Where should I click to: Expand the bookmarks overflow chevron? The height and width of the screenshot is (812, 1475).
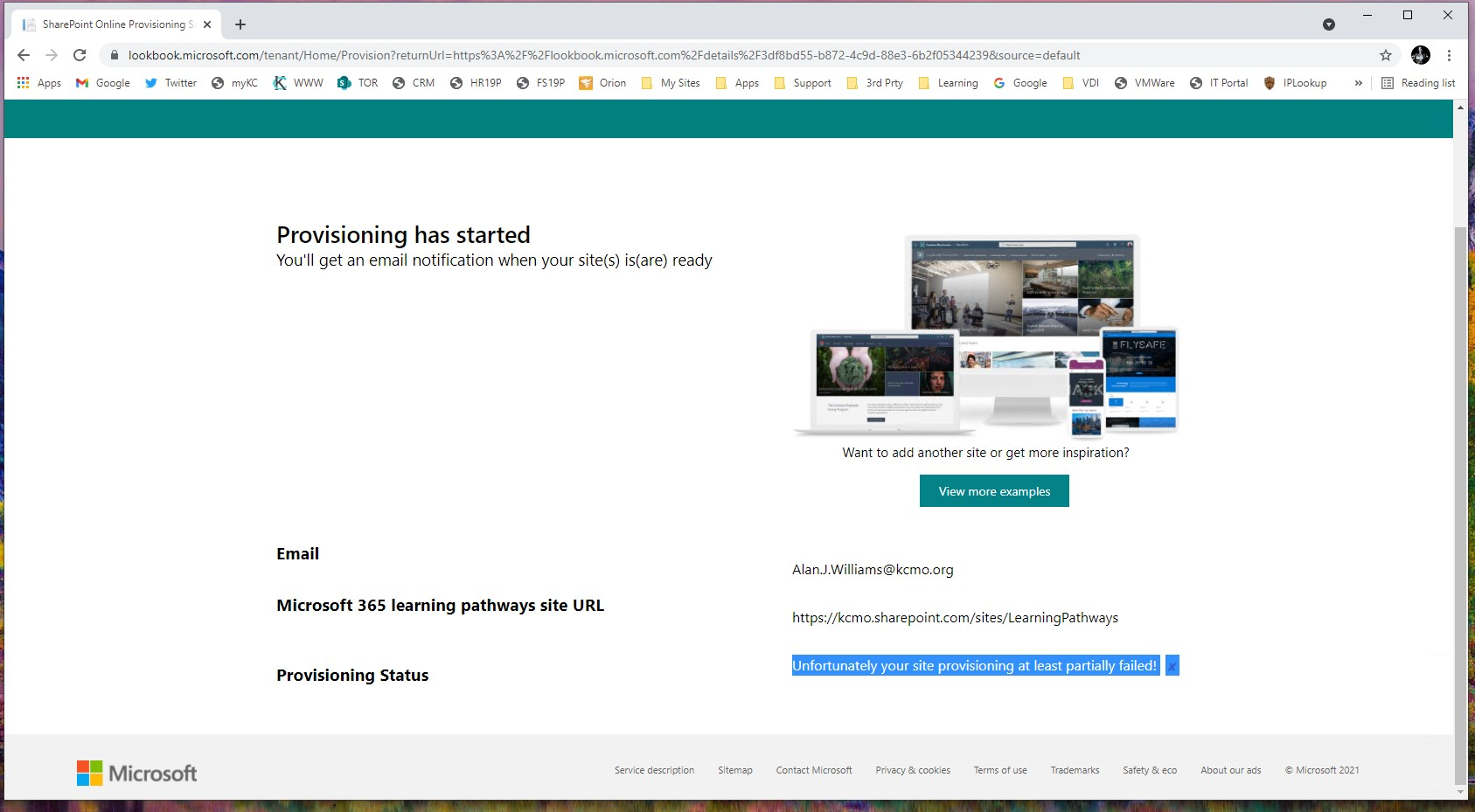click(1358, 82)
